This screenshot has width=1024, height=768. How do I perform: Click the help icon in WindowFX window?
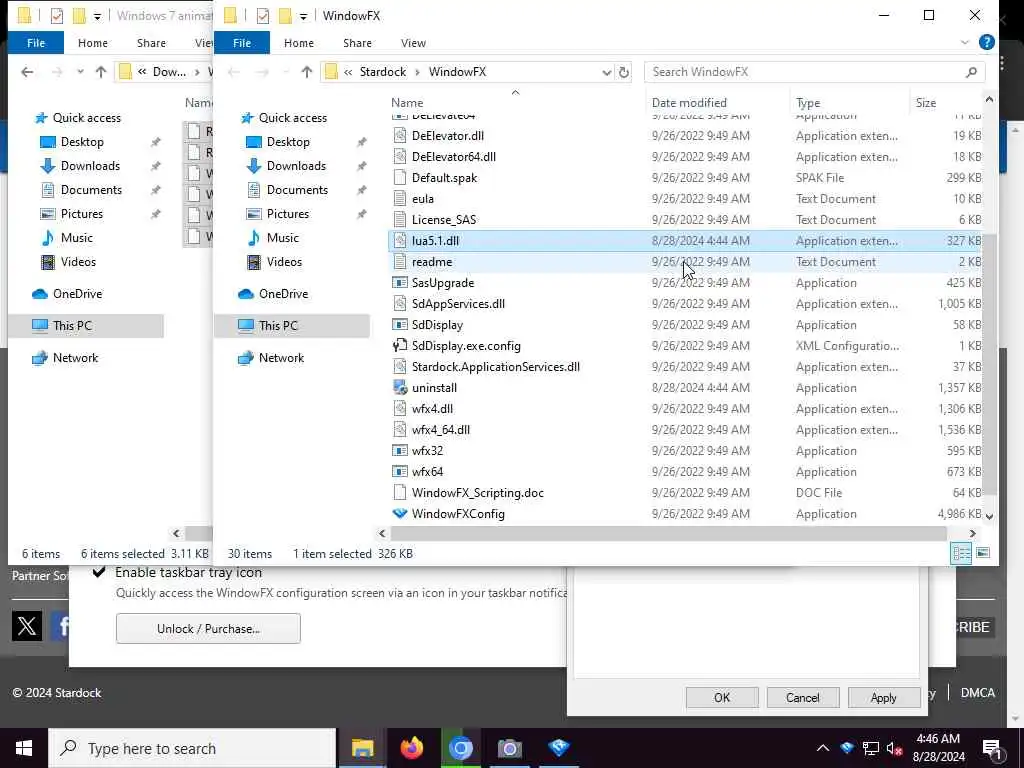tap(987, 42)
